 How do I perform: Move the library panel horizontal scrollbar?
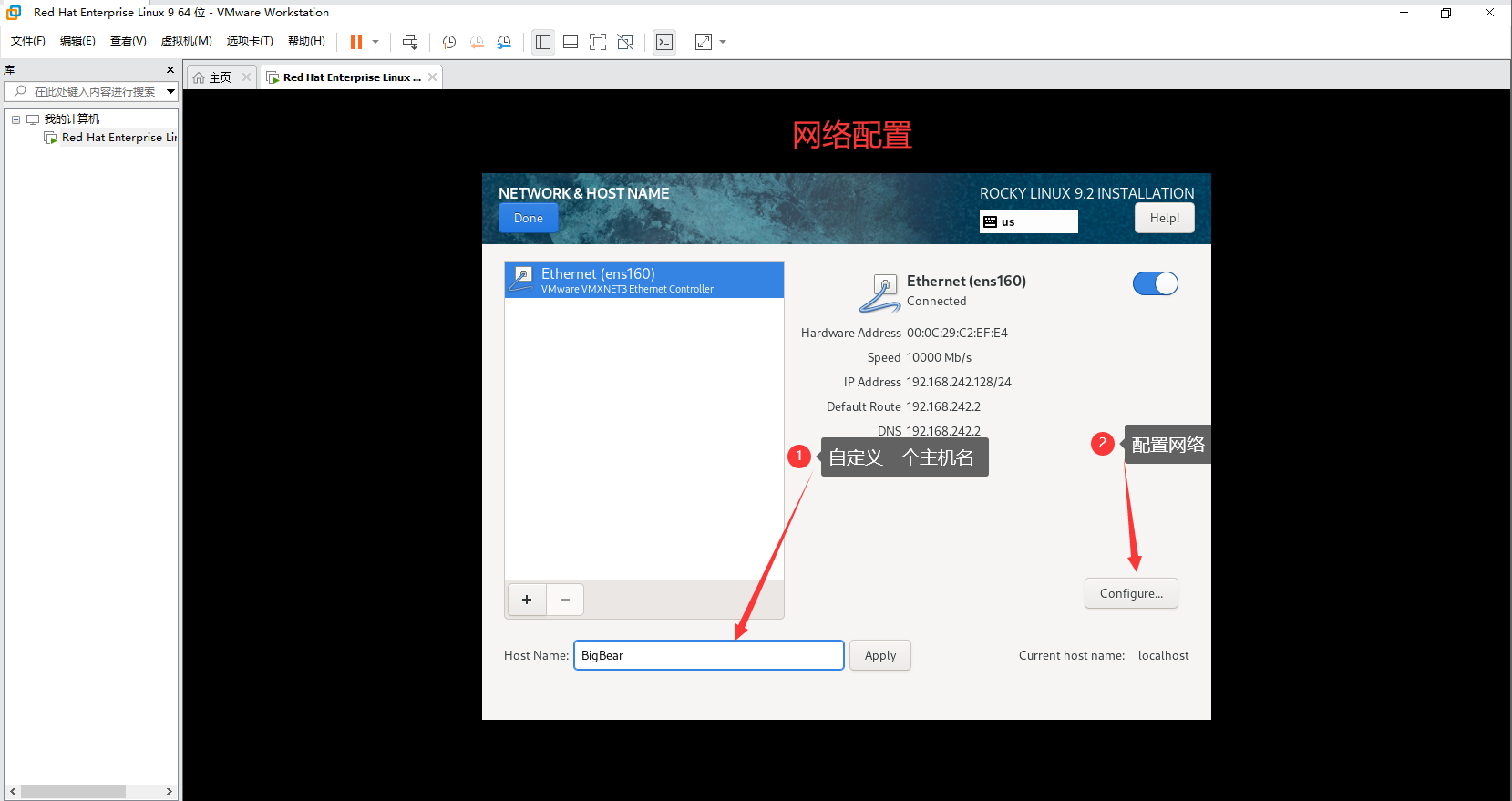click(73, 791)
